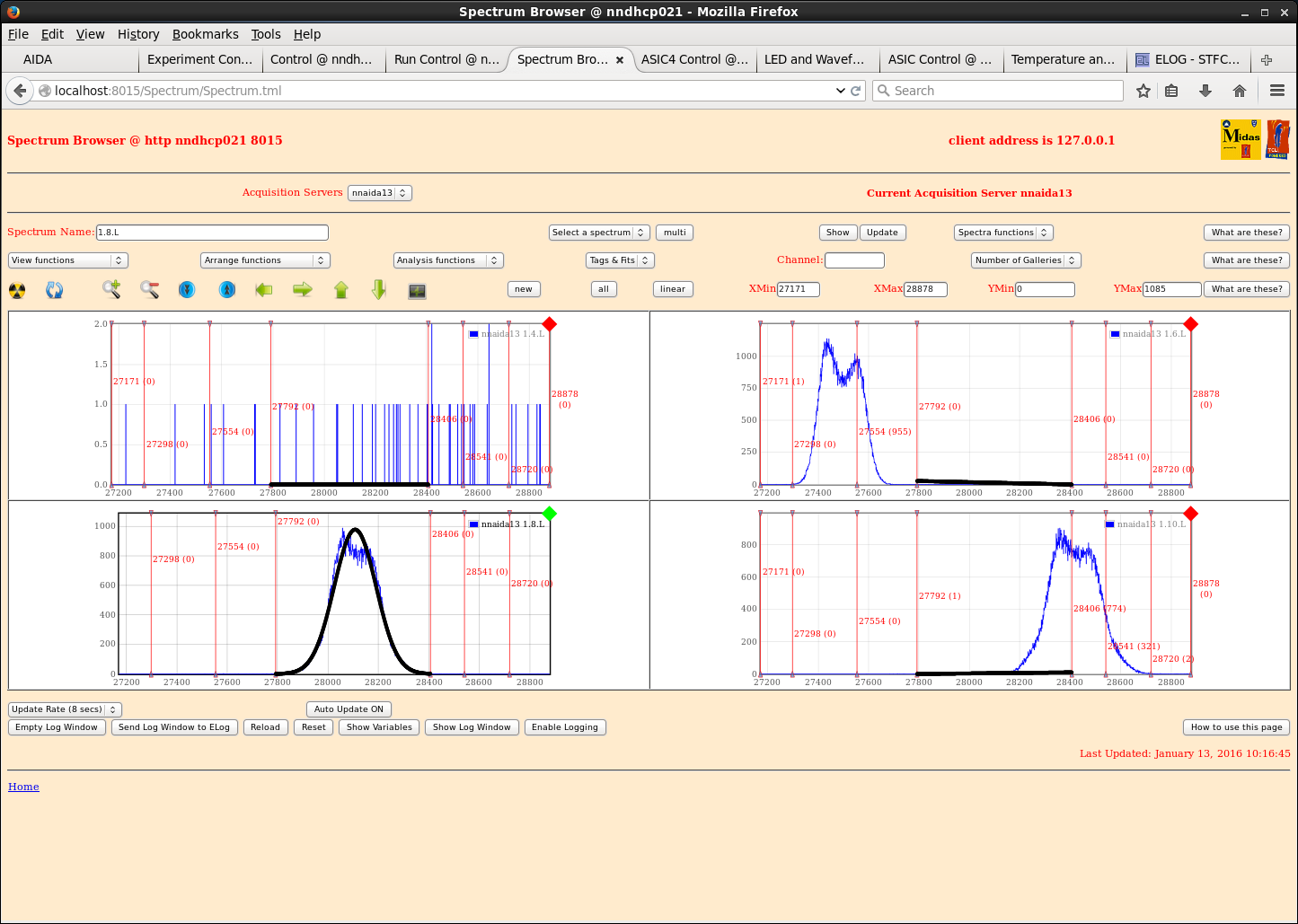
Task: Click the blue circular refresh arrows icon
Action: [x=55, y=290]
